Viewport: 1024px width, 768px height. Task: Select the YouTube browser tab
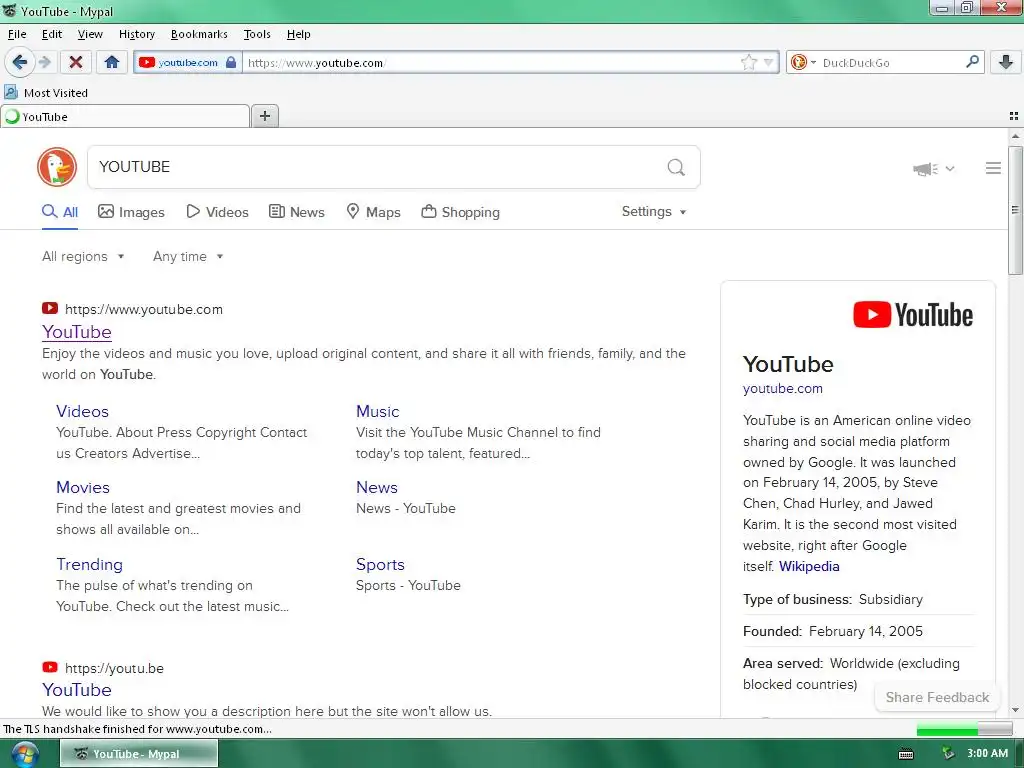pyautogui.click(x=125, y=117)
